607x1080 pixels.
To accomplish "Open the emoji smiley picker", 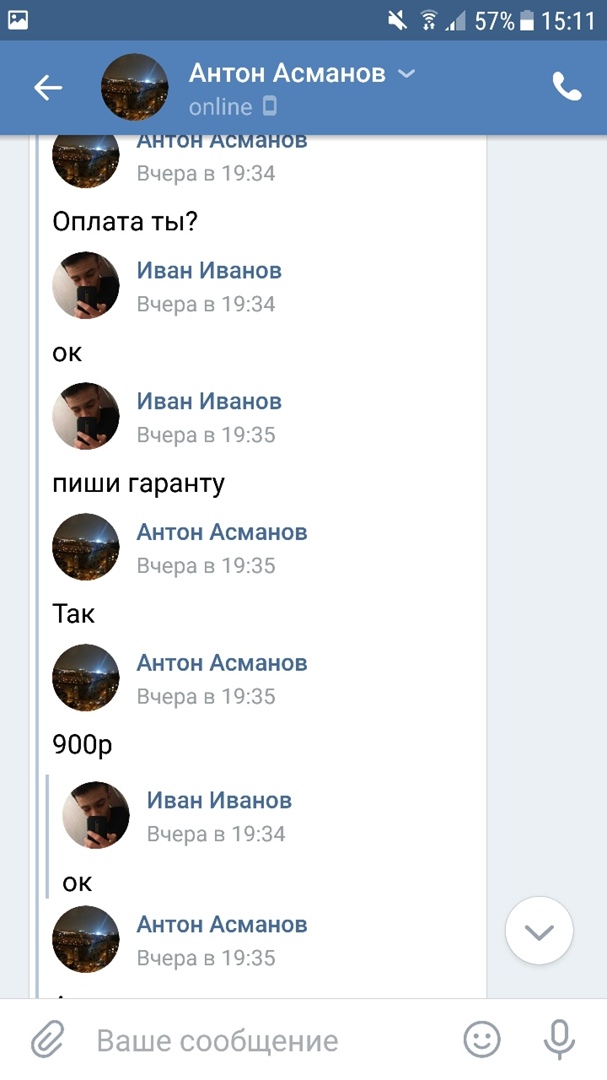I will pyautogui.click(x=482, y=1039).
